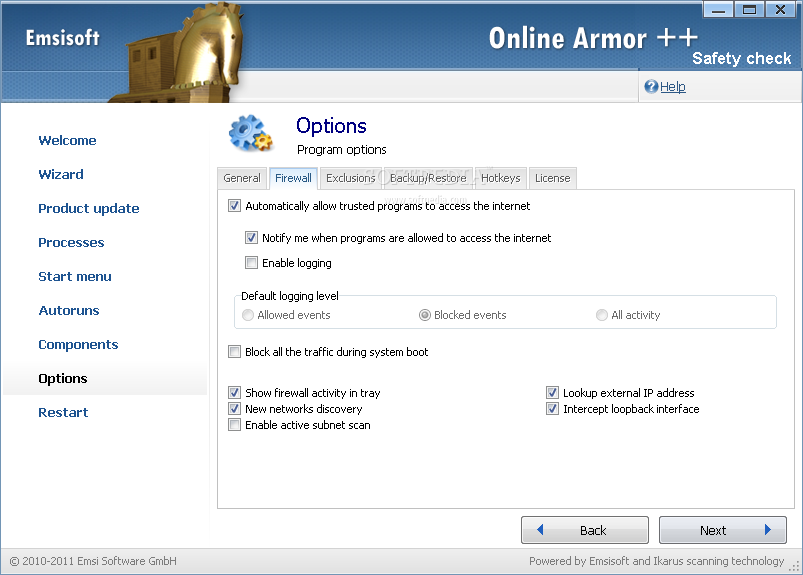The image size is (803, 575).
Task: Toggle notify when programs are allowed checkbox
Action: point(251,238)
